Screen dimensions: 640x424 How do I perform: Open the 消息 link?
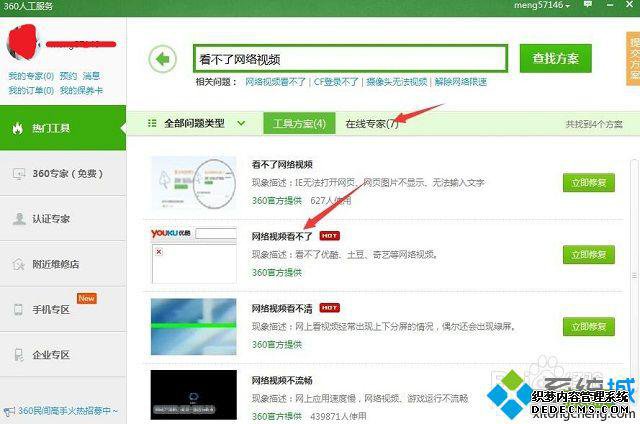pos(91,76)
